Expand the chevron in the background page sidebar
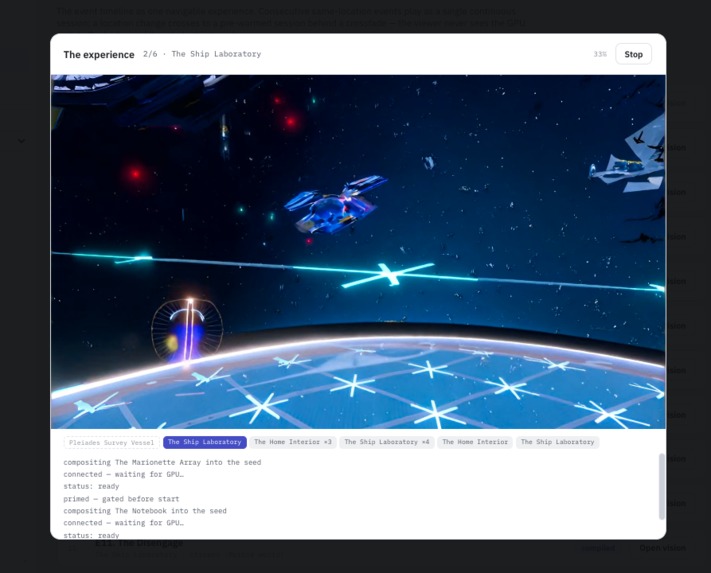 tap(21, 141)
